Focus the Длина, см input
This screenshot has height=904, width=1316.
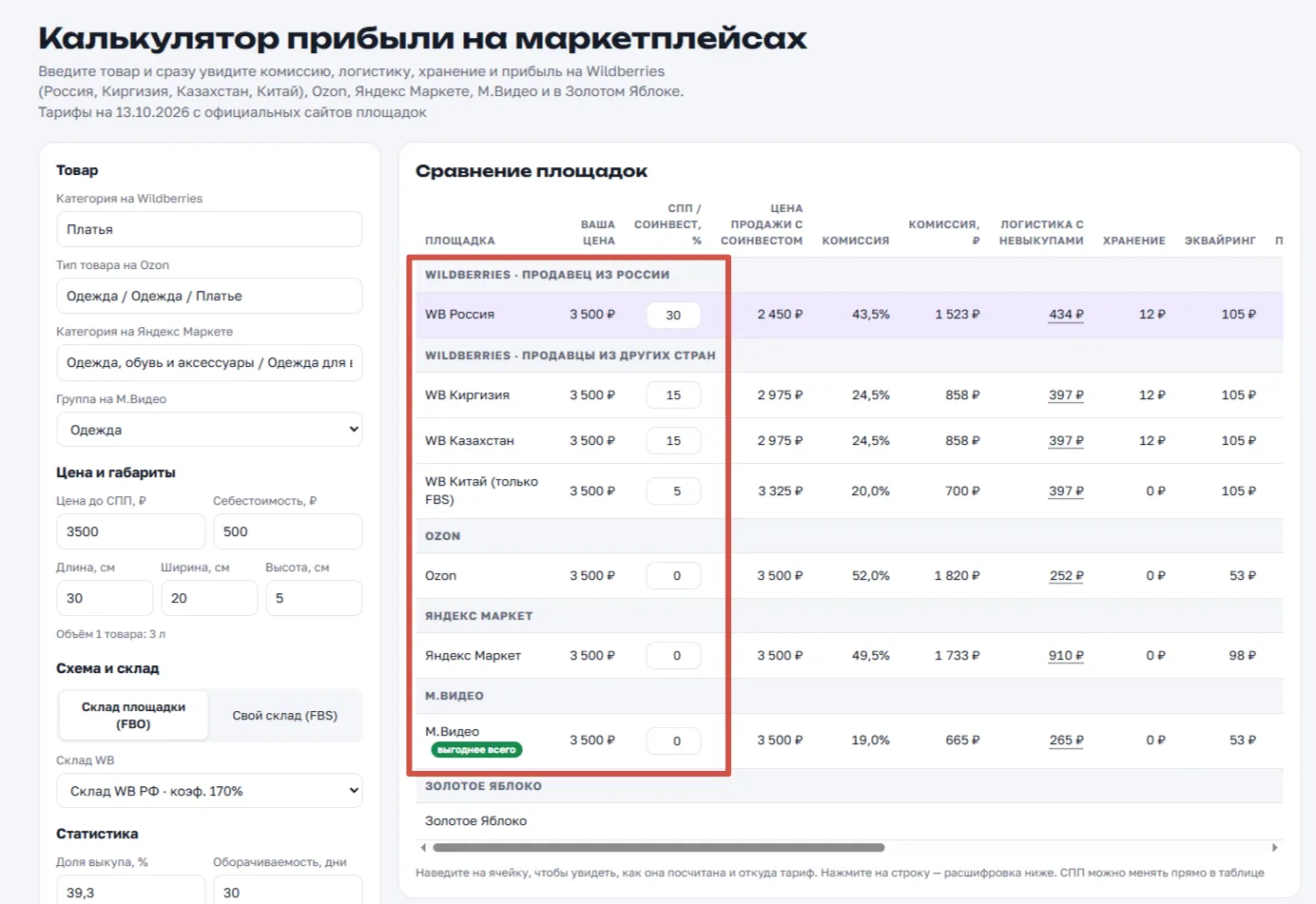coord(105,598)
